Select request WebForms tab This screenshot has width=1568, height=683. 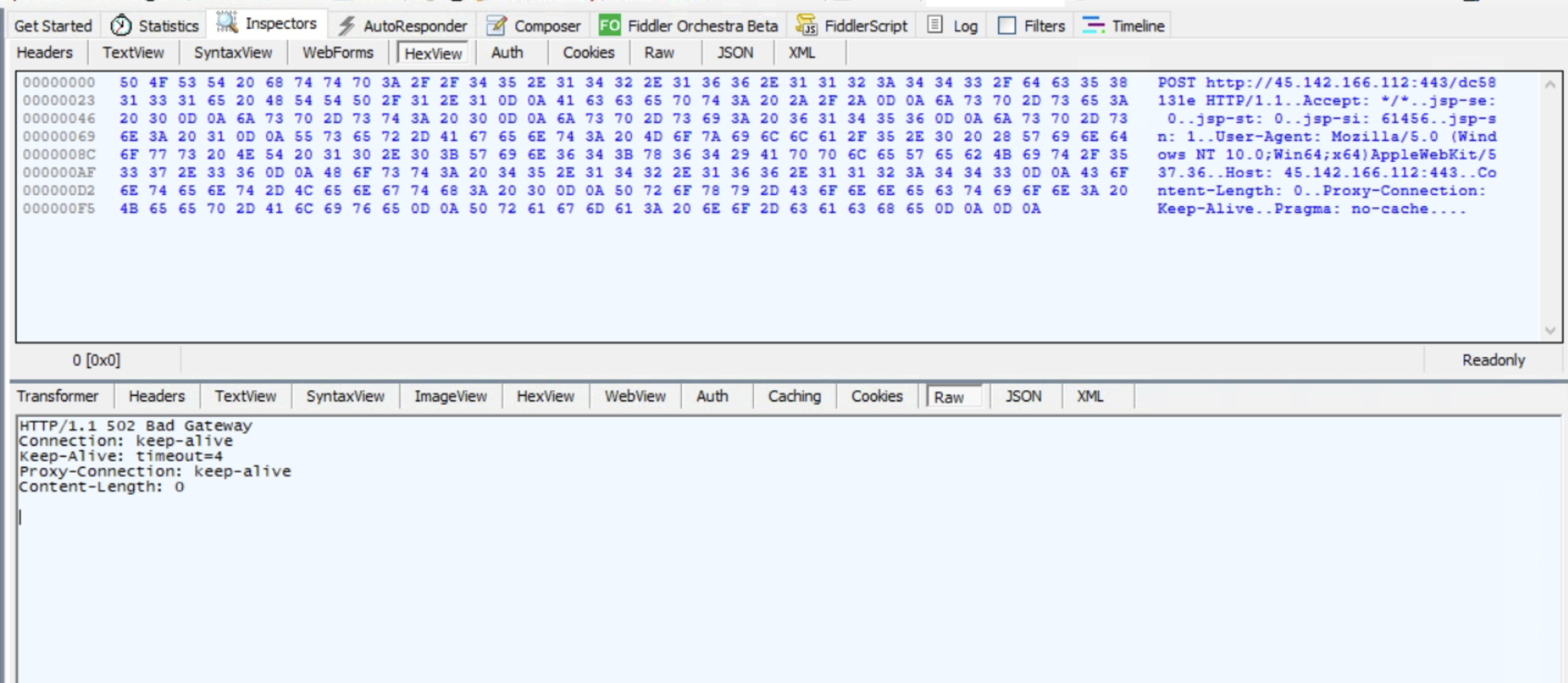coord(338,53)
